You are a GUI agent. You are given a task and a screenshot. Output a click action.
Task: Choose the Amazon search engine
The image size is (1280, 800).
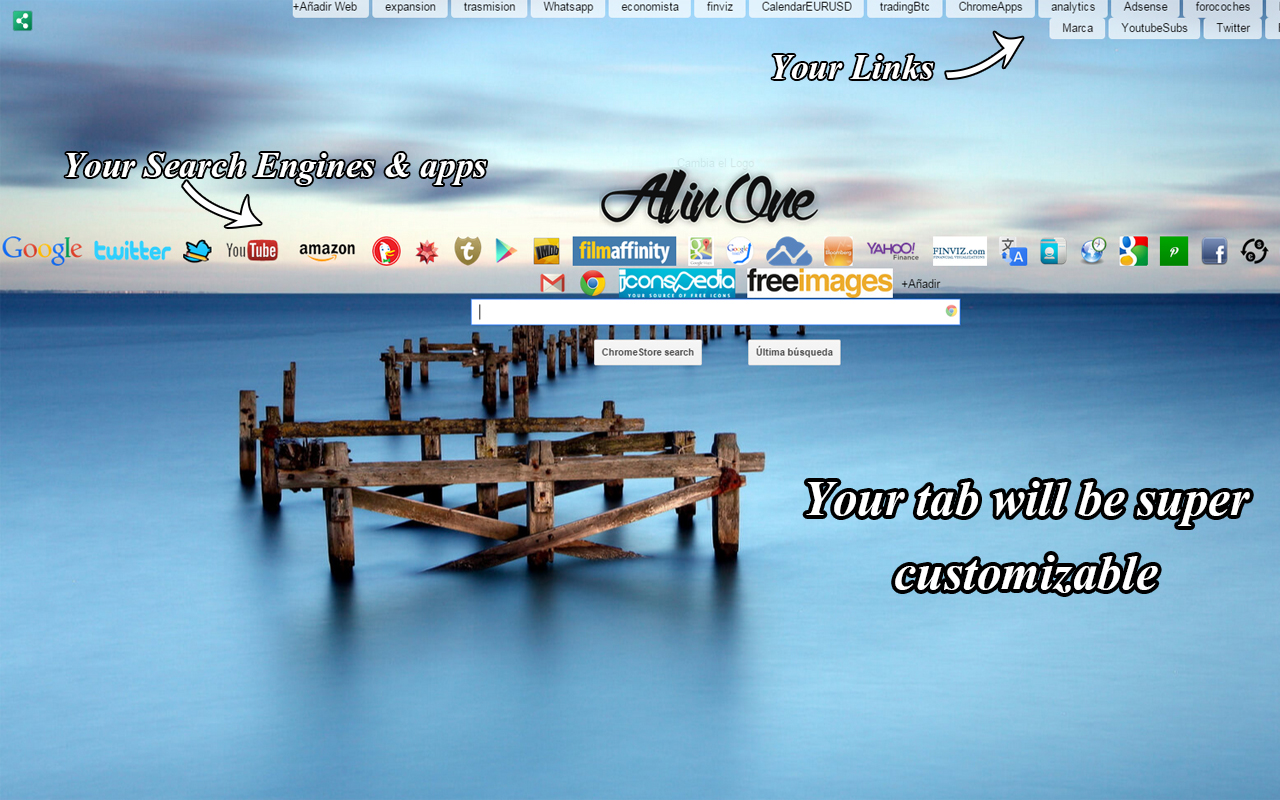[327, 251]
